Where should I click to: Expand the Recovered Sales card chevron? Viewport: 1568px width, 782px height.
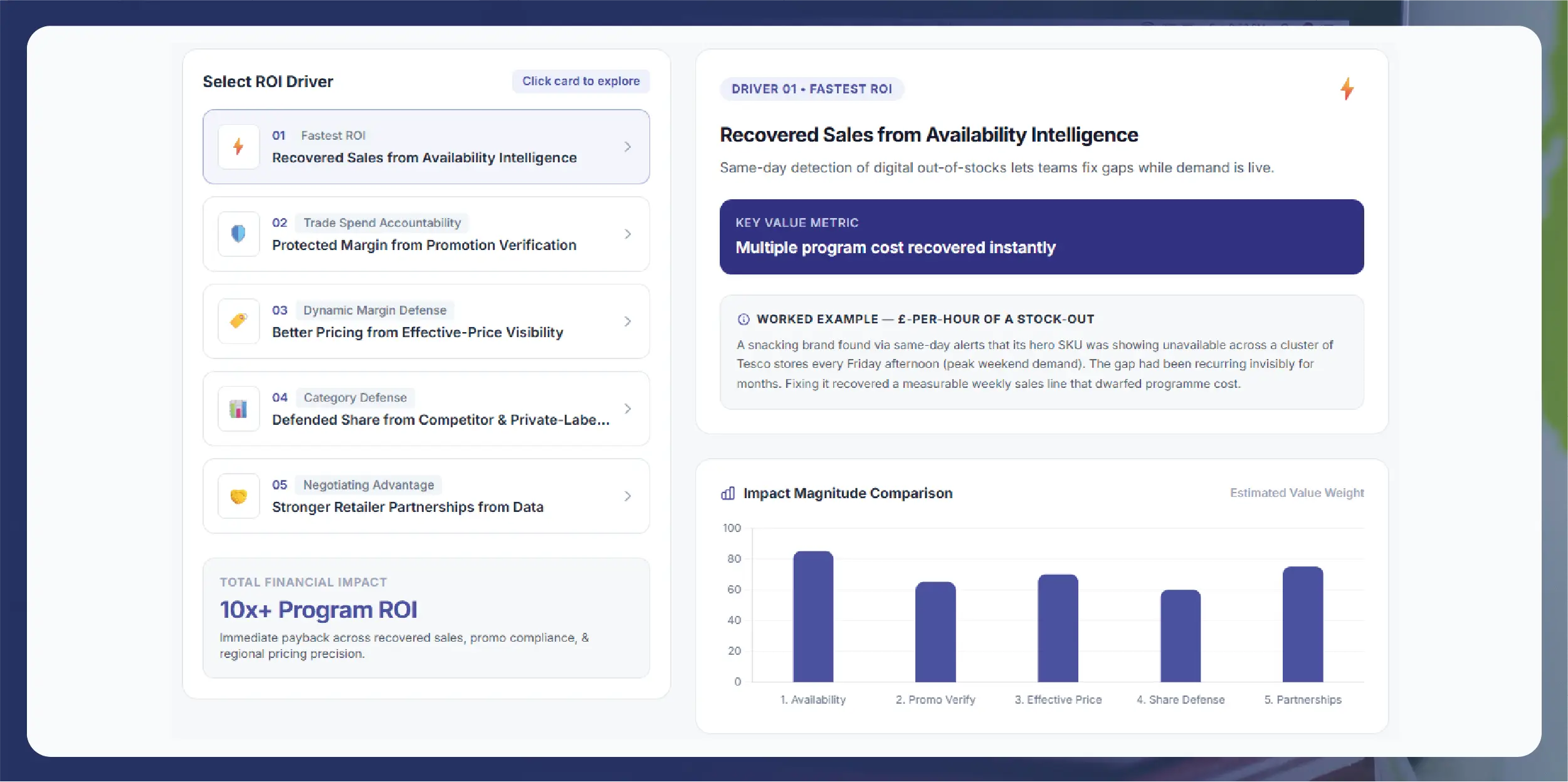coord(628,147)
